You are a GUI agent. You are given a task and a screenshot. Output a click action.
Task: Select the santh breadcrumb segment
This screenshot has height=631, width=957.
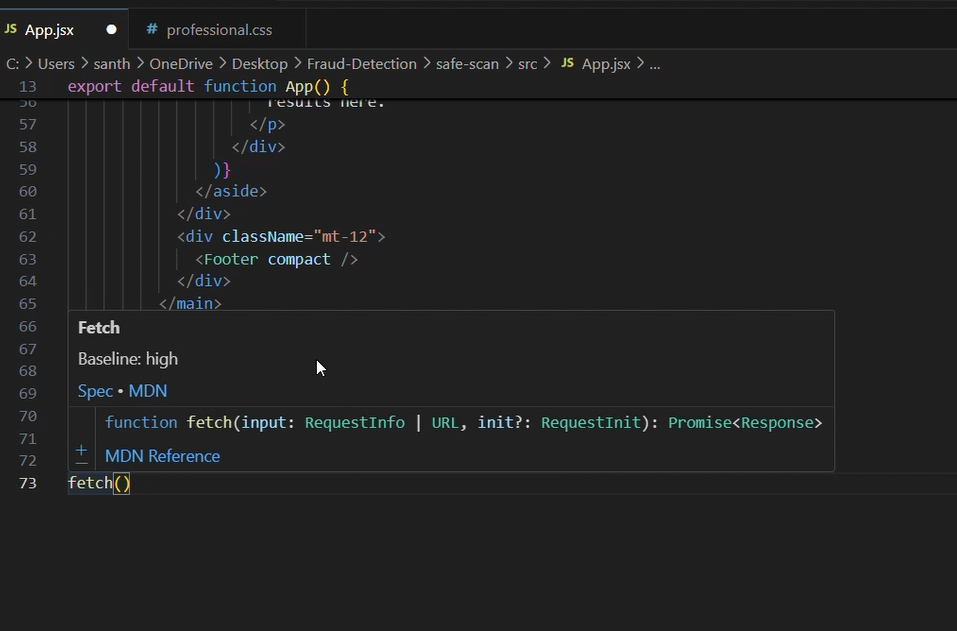pyautogui.click(x=112, y=64)
